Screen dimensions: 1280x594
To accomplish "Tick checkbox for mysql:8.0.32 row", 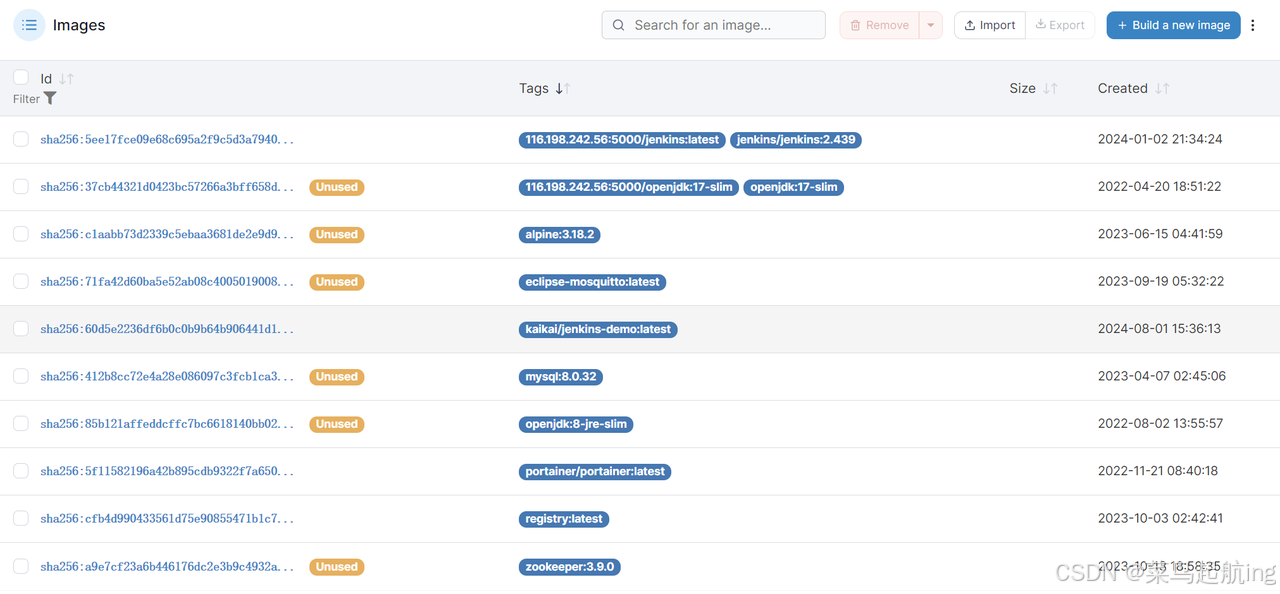I will pos(21,376).
